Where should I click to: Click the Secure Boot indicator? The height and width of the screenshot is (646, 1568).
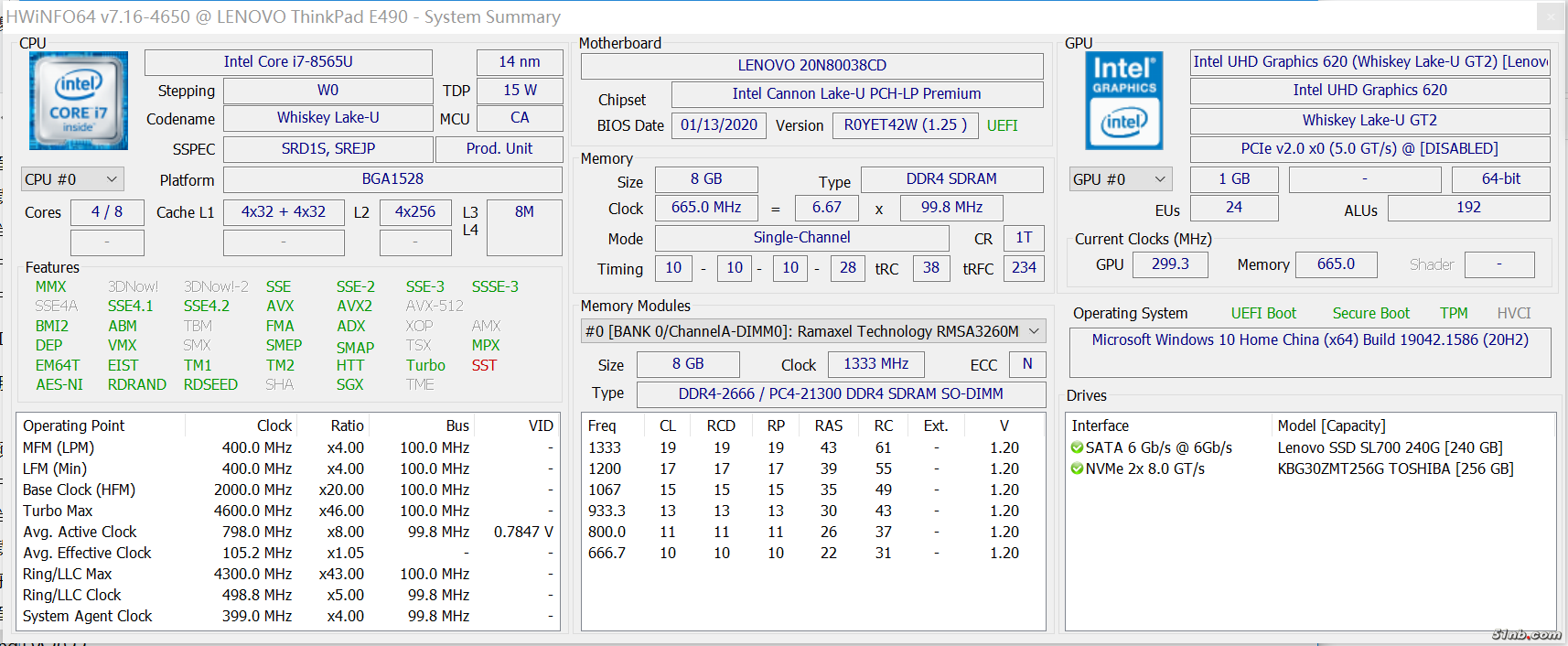point(1370,313)
